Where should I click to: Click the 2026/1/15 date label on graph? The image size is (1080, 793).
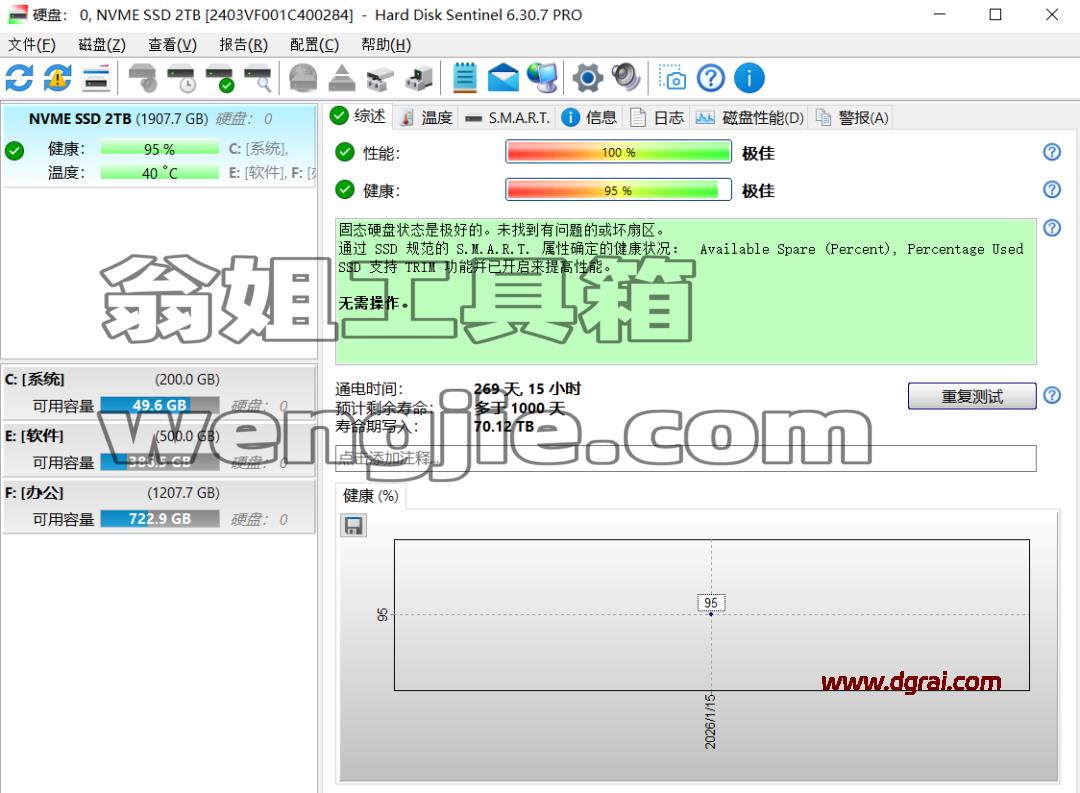tap(710, 721)
